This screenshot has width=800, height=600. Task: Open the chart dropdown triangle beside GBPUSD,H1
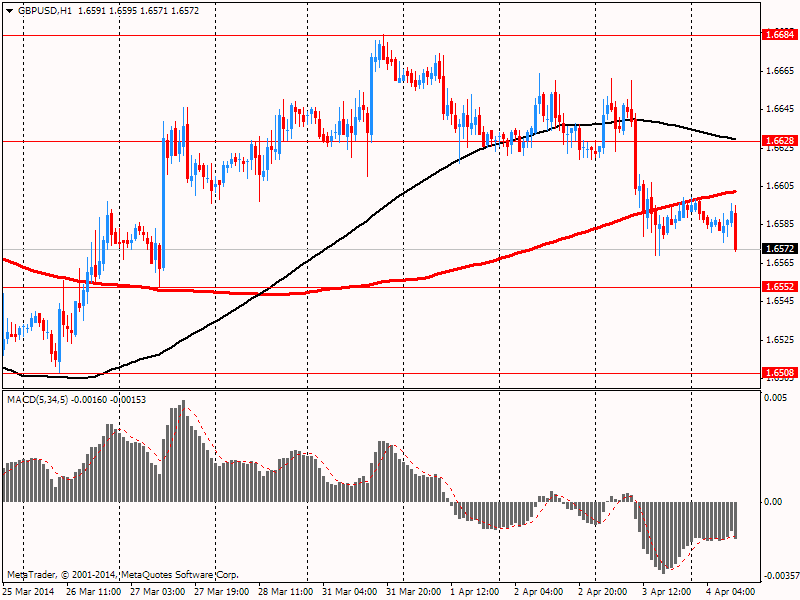click(9, 11)
